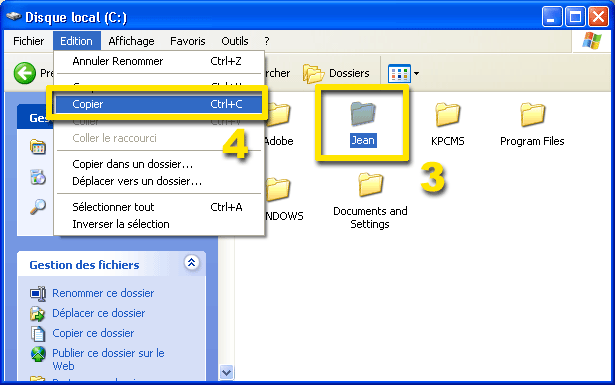The image size is (615, 385).
Task: Close the Disque local (C:) window
Action: tap(599, 17)
